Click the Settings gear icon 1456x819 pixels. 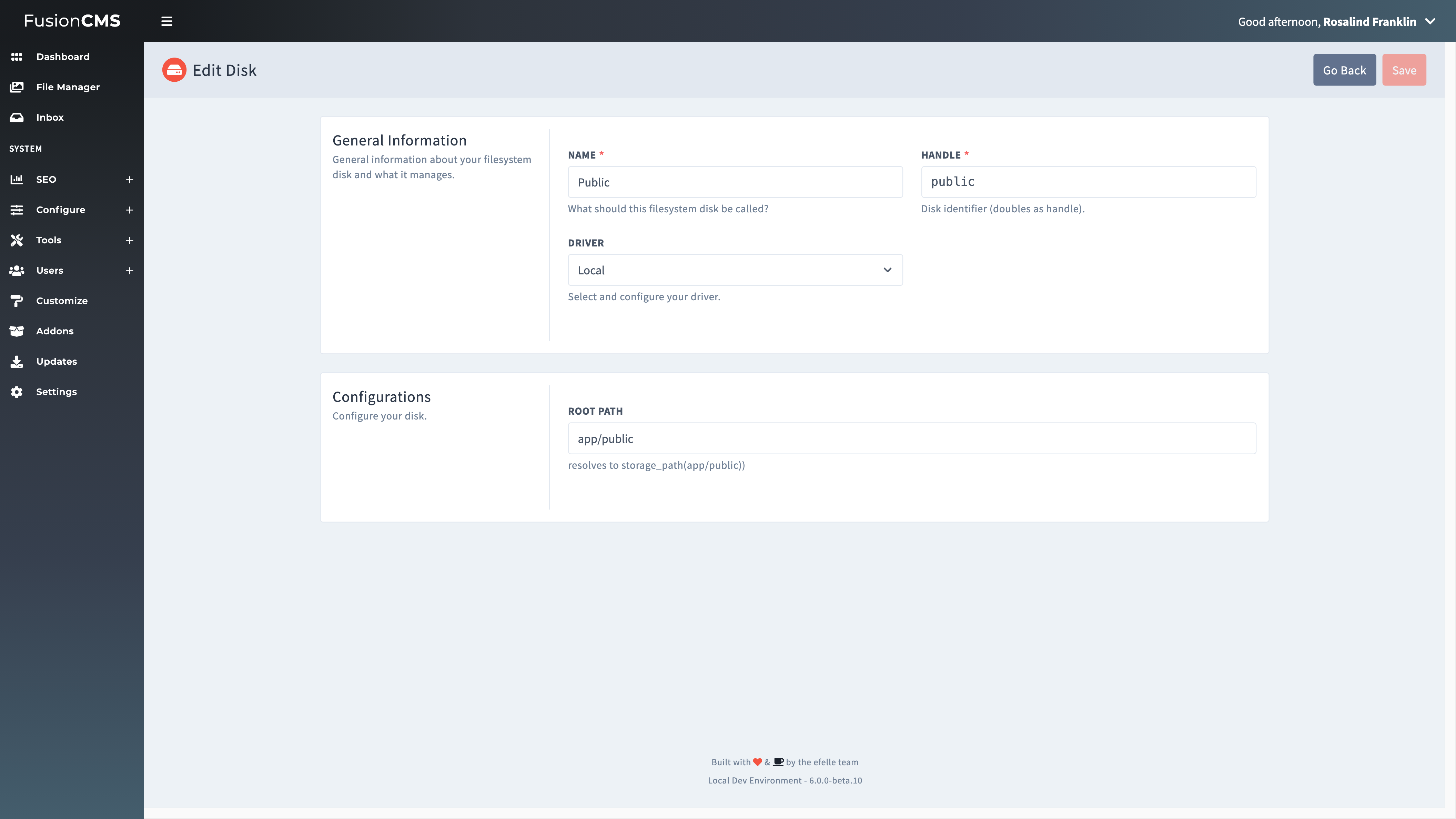(17, 392)
